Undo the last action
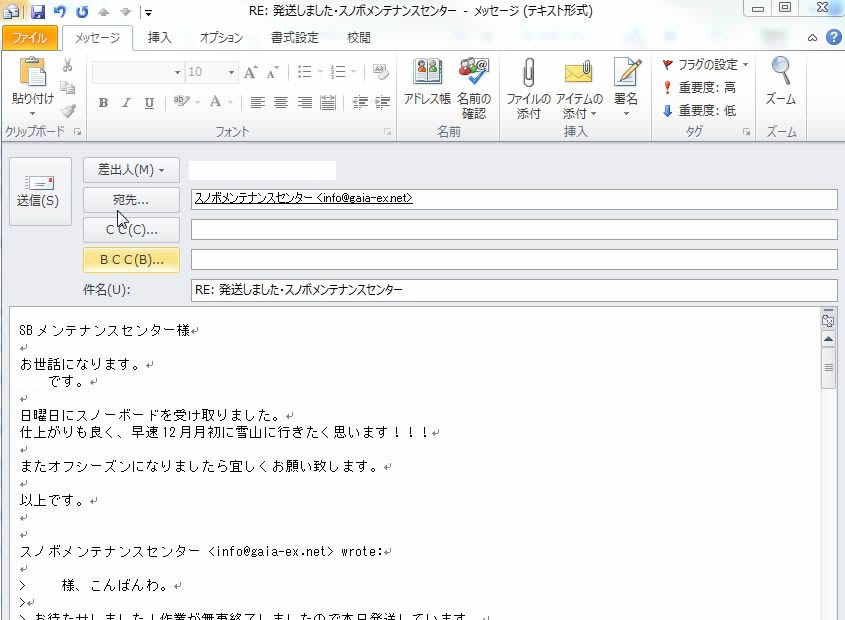 pyautogui.click(x=60, y=11)
